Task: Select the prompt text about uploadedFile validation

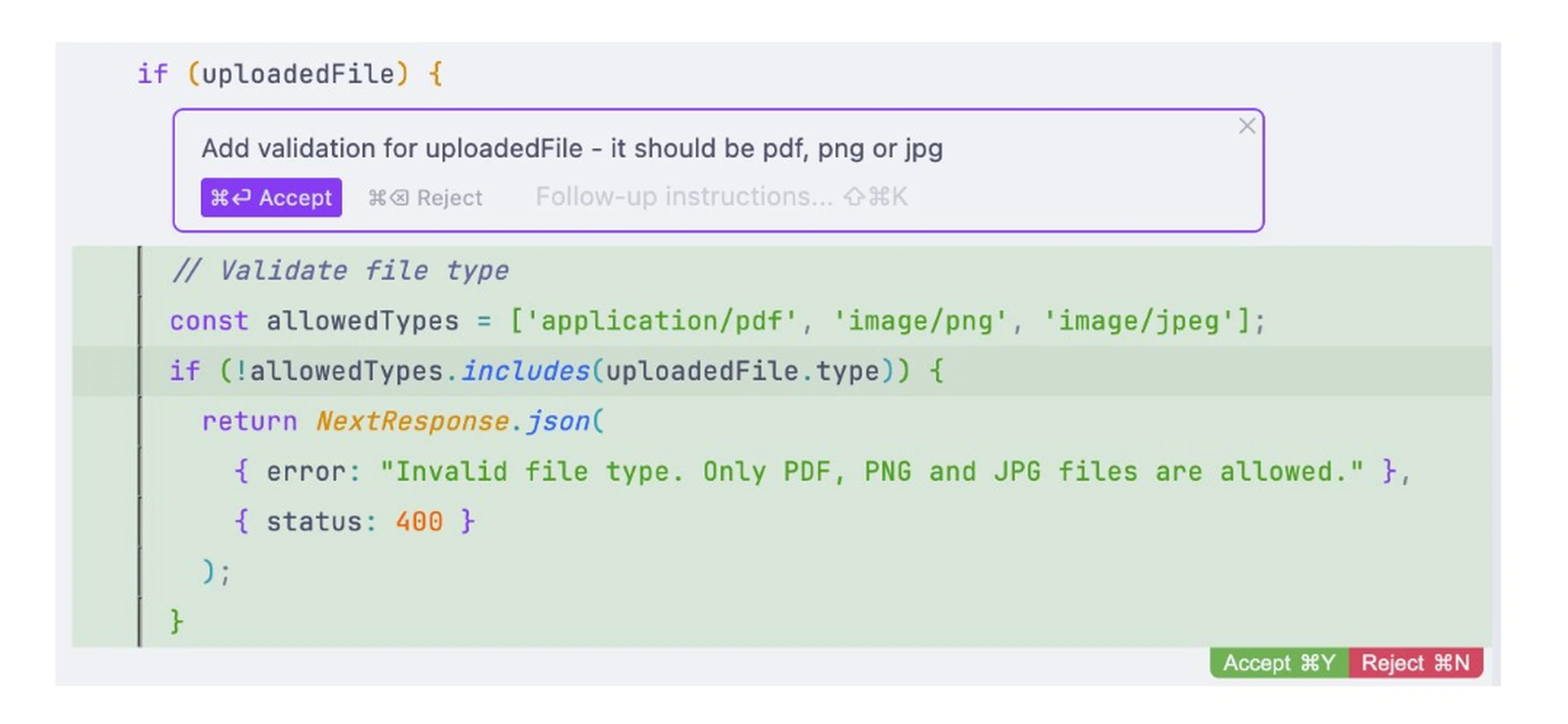Action: (572, 148)
